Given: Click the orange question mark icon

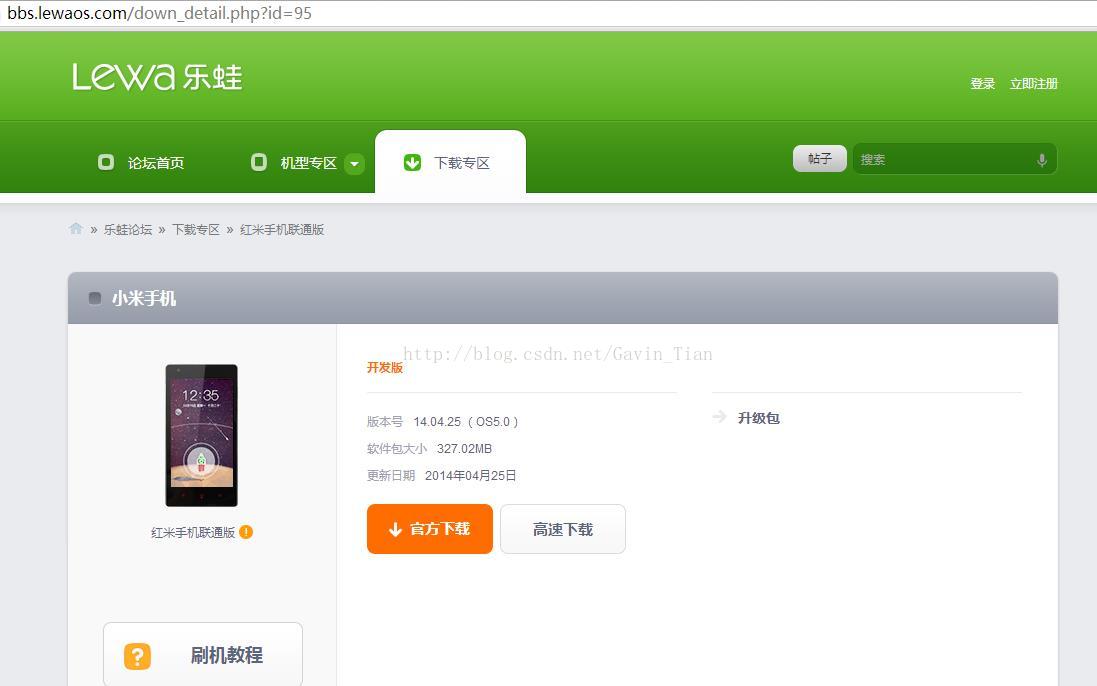Looking at the screenshot, I should coord(137,657).
